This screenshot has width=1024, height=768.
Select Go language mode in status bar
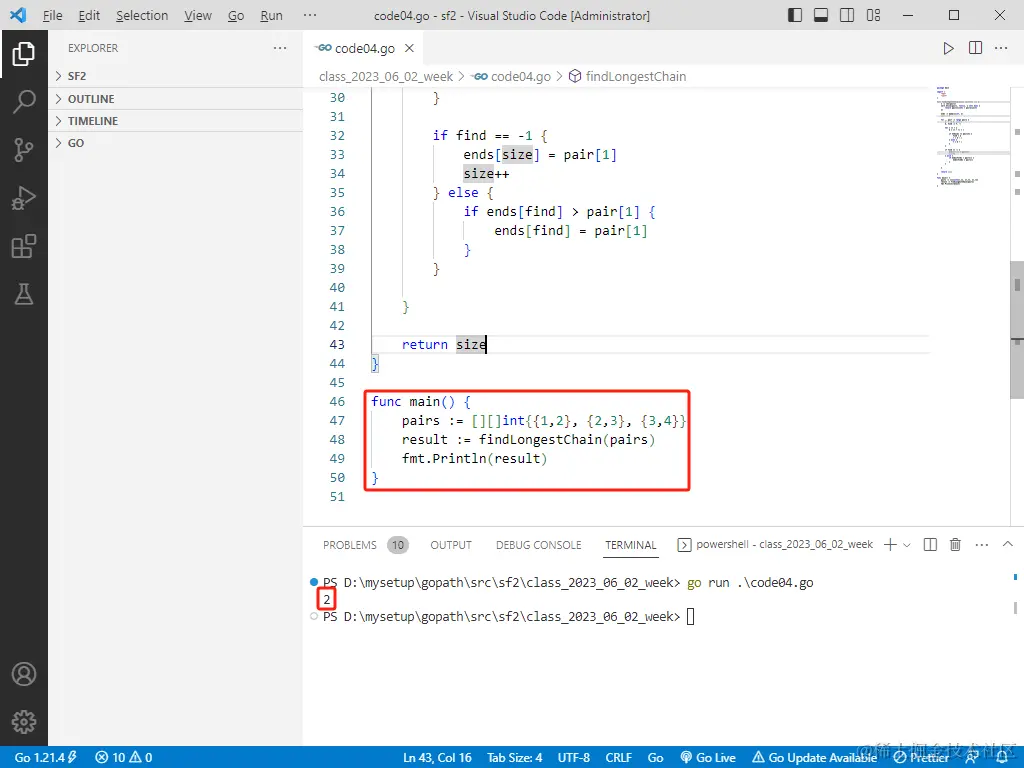(x=655, y=758)
